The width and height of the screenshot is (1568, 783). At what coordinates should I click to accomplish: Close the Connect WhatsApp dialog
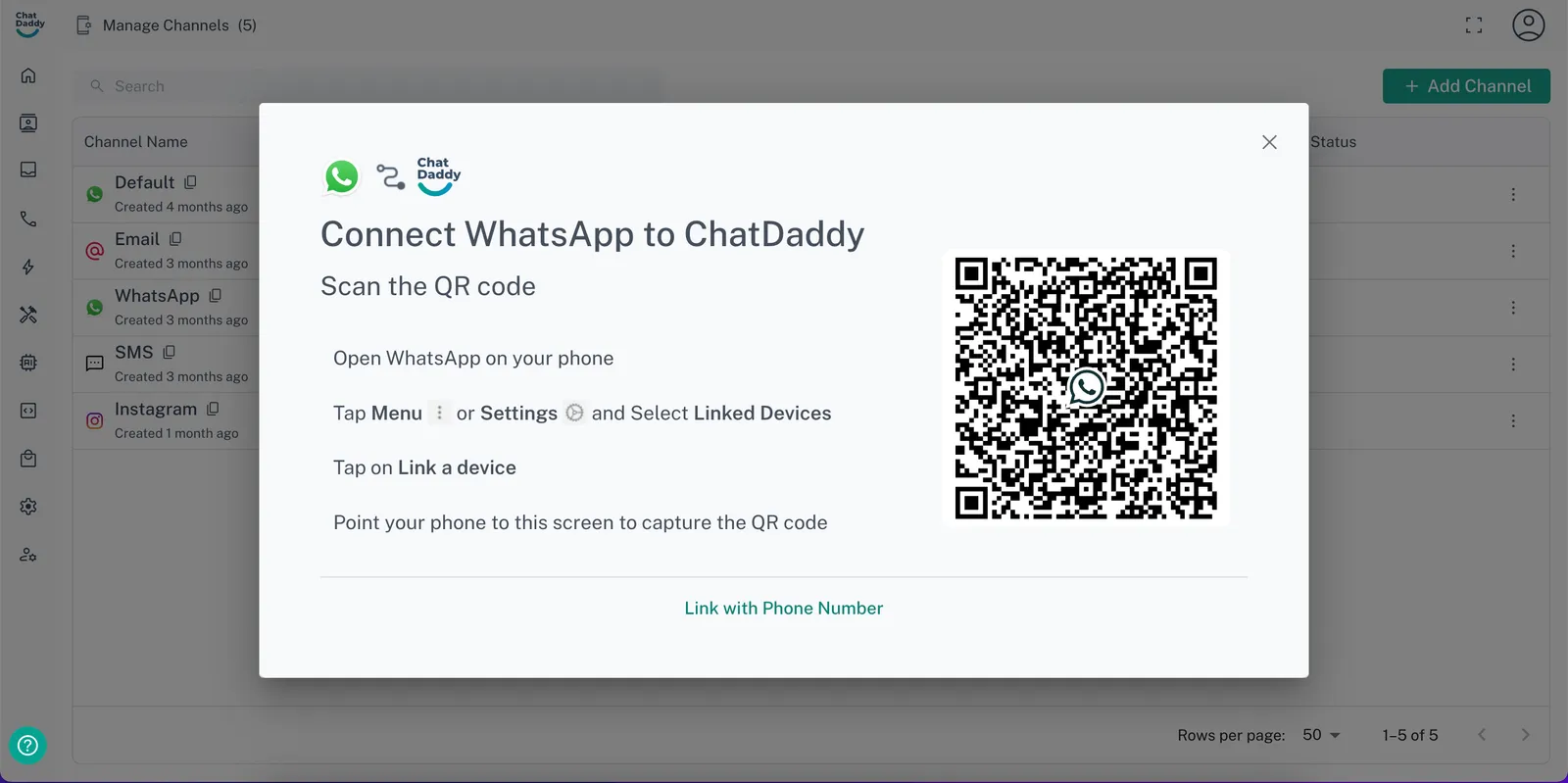[1269, 142]
